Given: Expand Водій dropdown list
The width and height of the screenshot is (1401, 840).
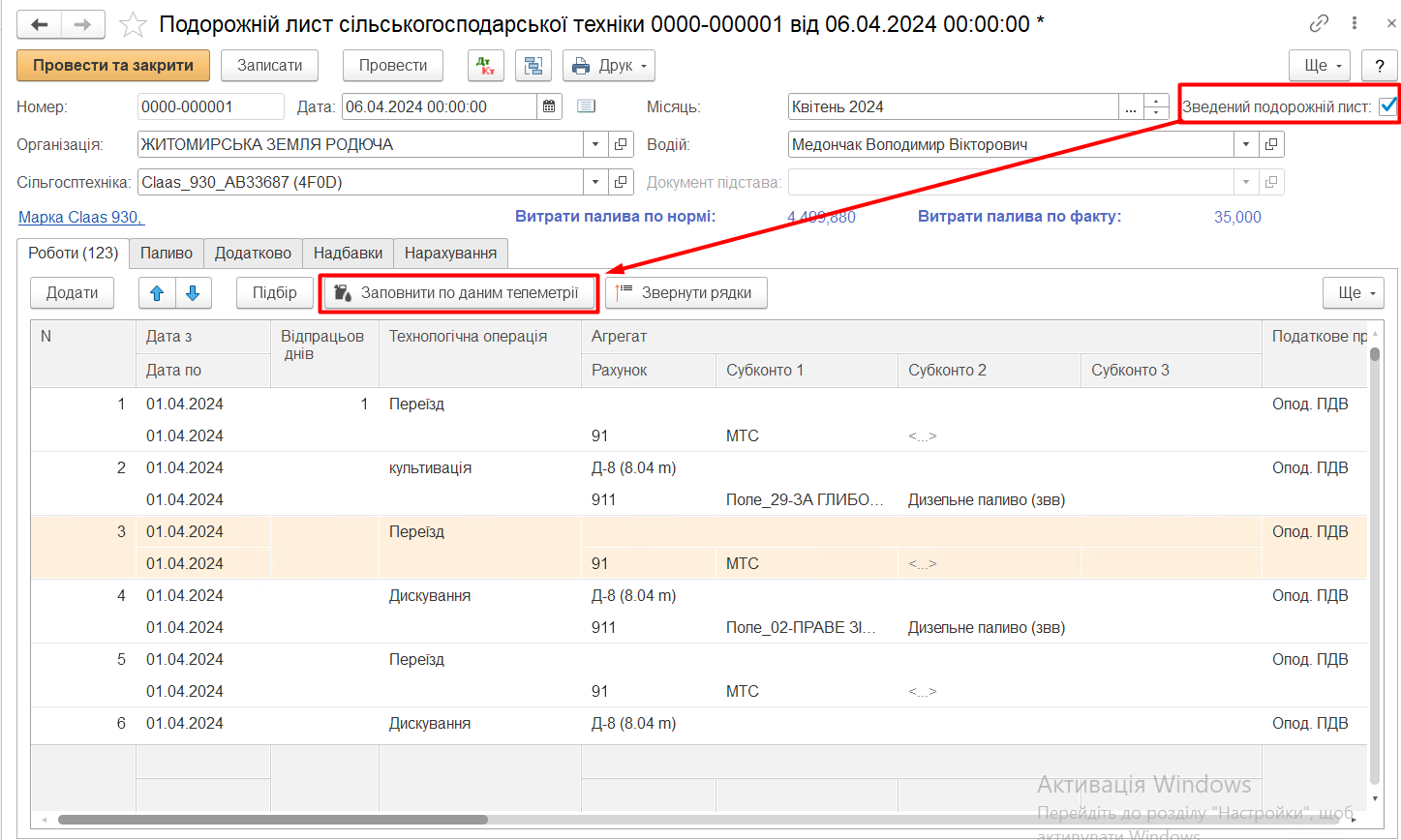Looking at the screenshot, I should 1247,144.
